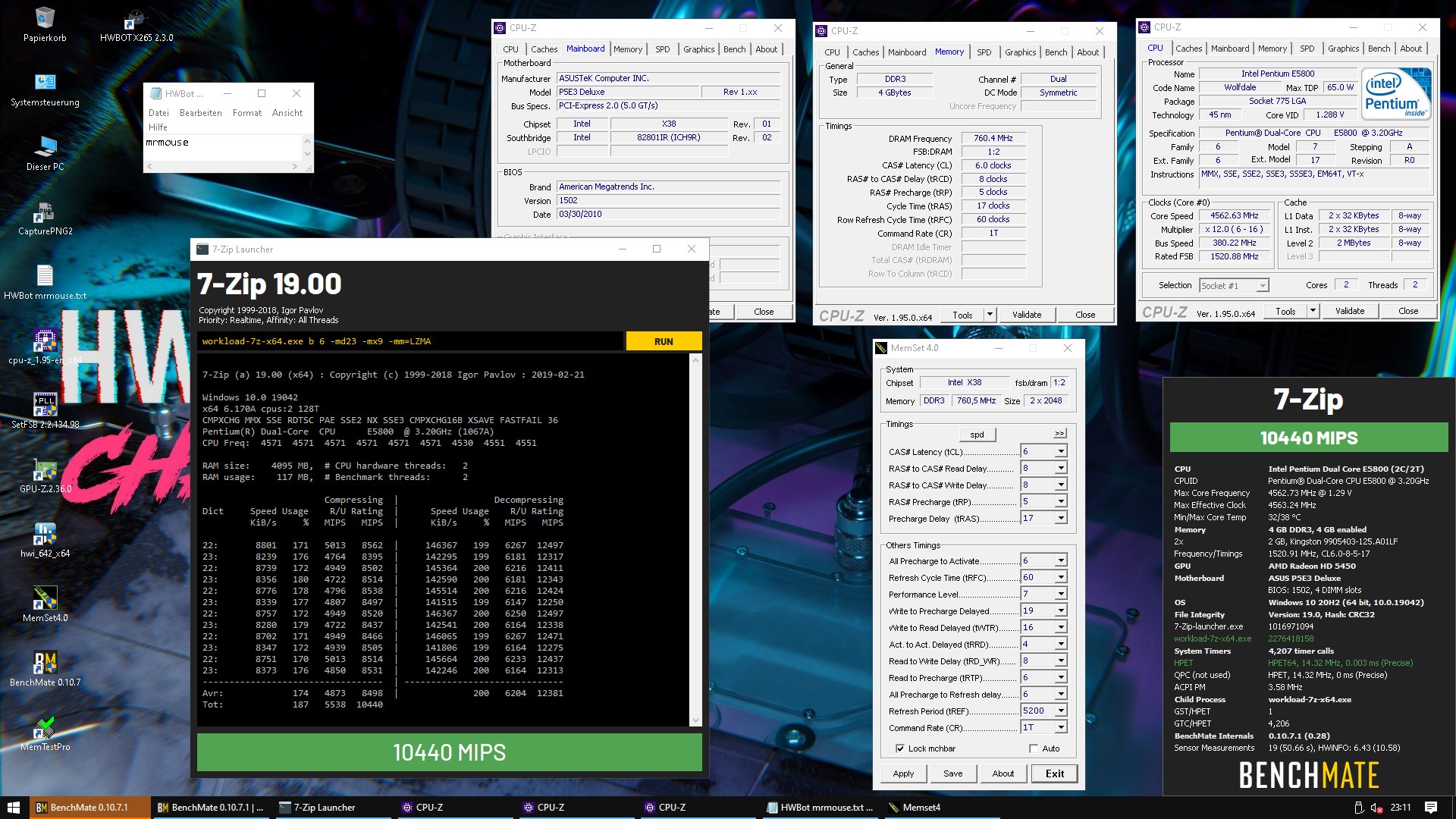The image size is (1456, 819).
Task: Click the 7-Zip output vertical scrollbar
Action: click(x=695, y=540)
